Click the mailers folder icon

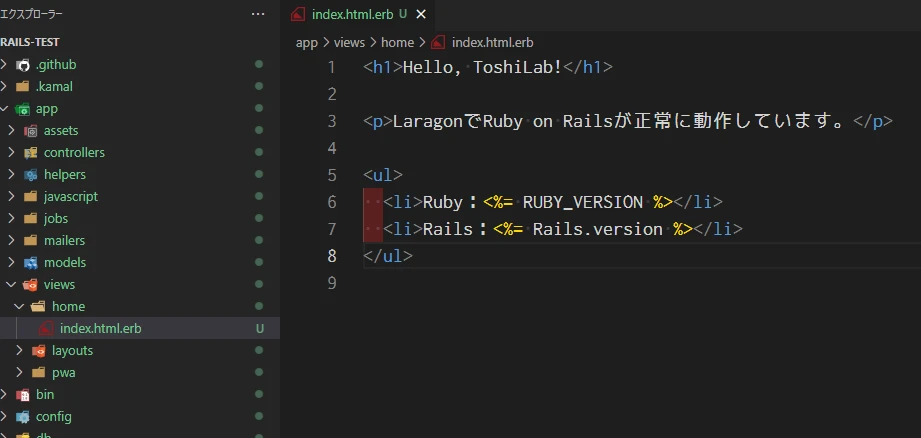pyautogui.click(x=31, y=241)
